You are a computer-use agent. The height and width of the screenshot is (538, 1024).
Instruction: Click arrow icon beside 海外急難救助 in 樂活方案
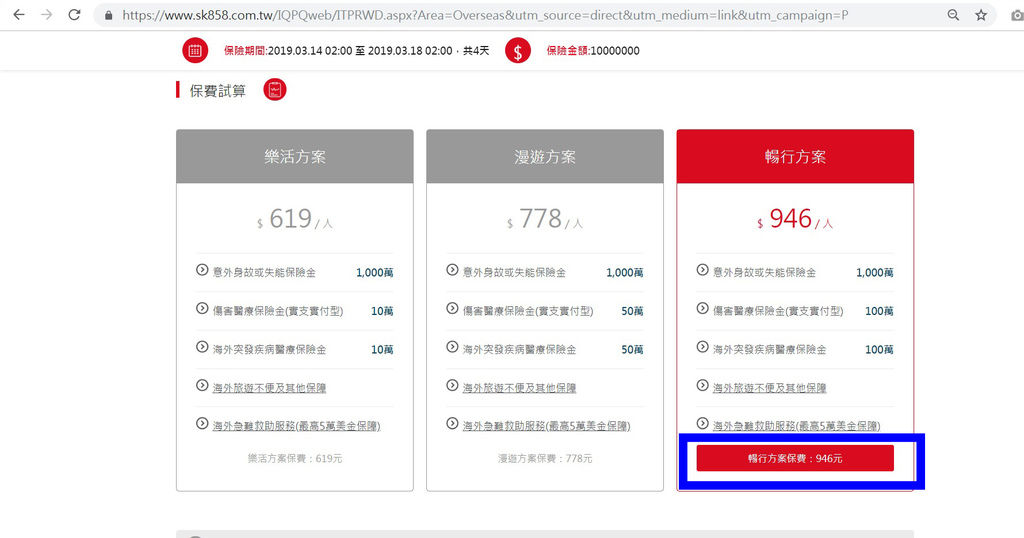coord(202,423)
